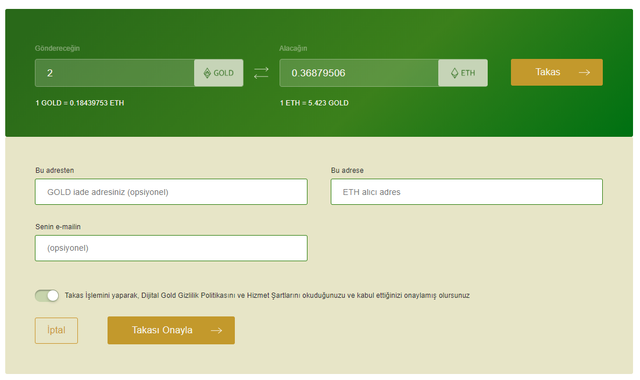Focus the receive amount field 0.36879506
Viewport: 640px width, 380px height.
click(359, 73)
